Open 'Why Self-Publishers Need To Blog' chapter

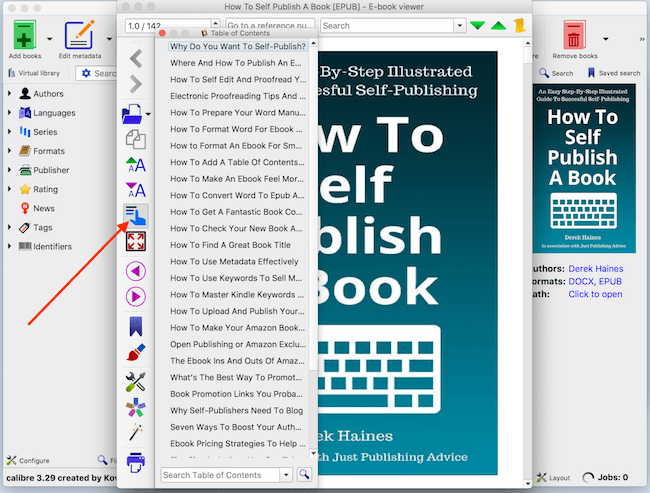coord(237,410)
